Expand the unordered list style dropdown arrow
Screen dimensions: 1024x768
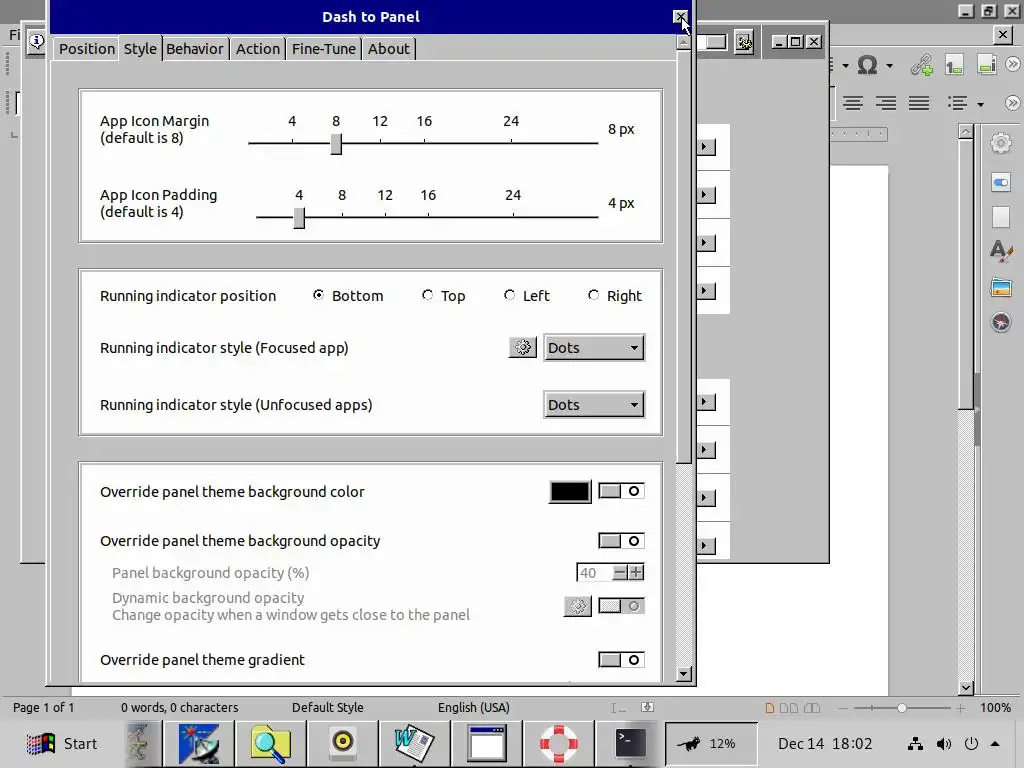tap(980, 104)
